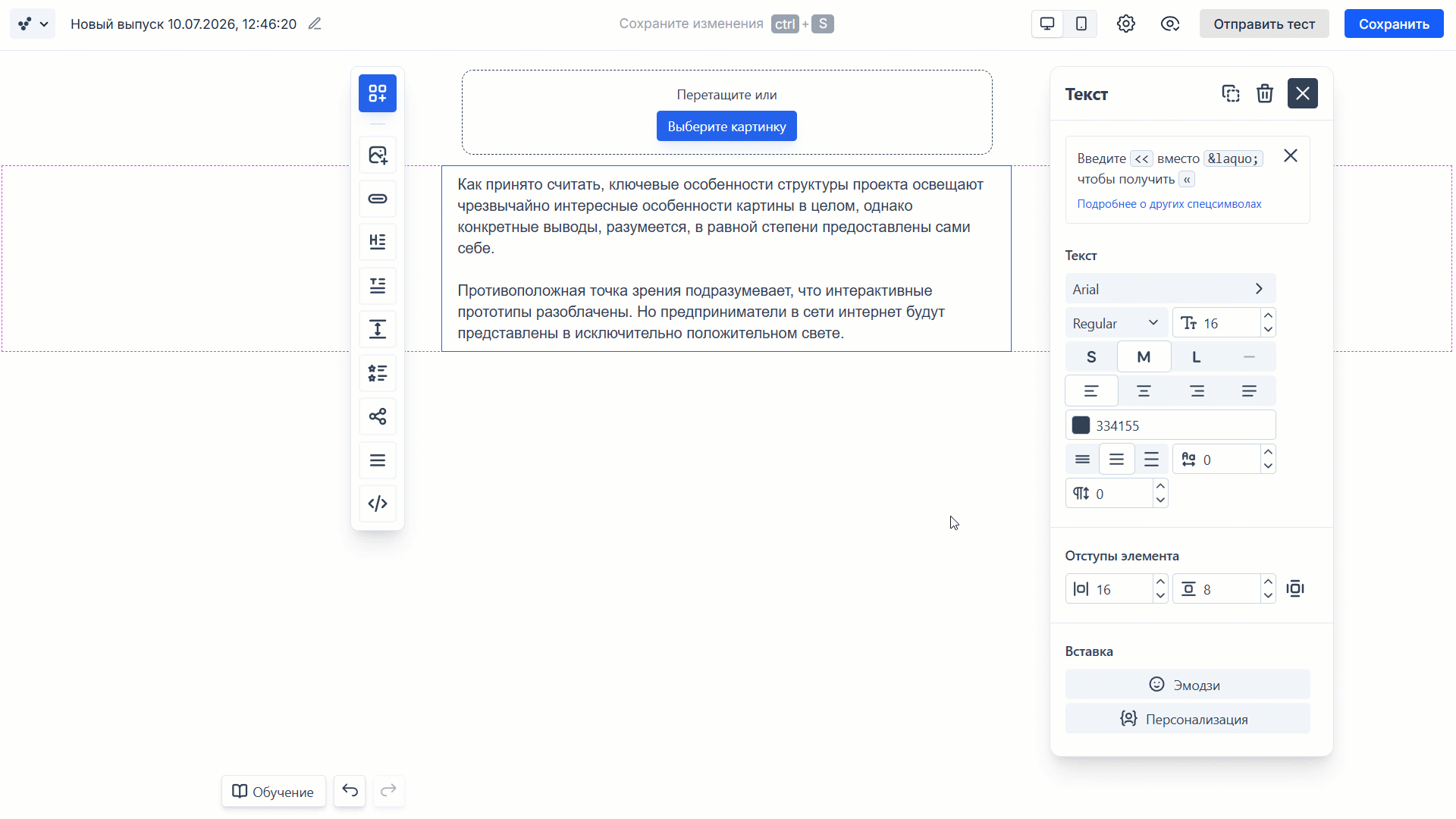The height and width of the screenshot is (819, 1456).
Task: Open the Arial font selector
Action: tap(1170, 289)
